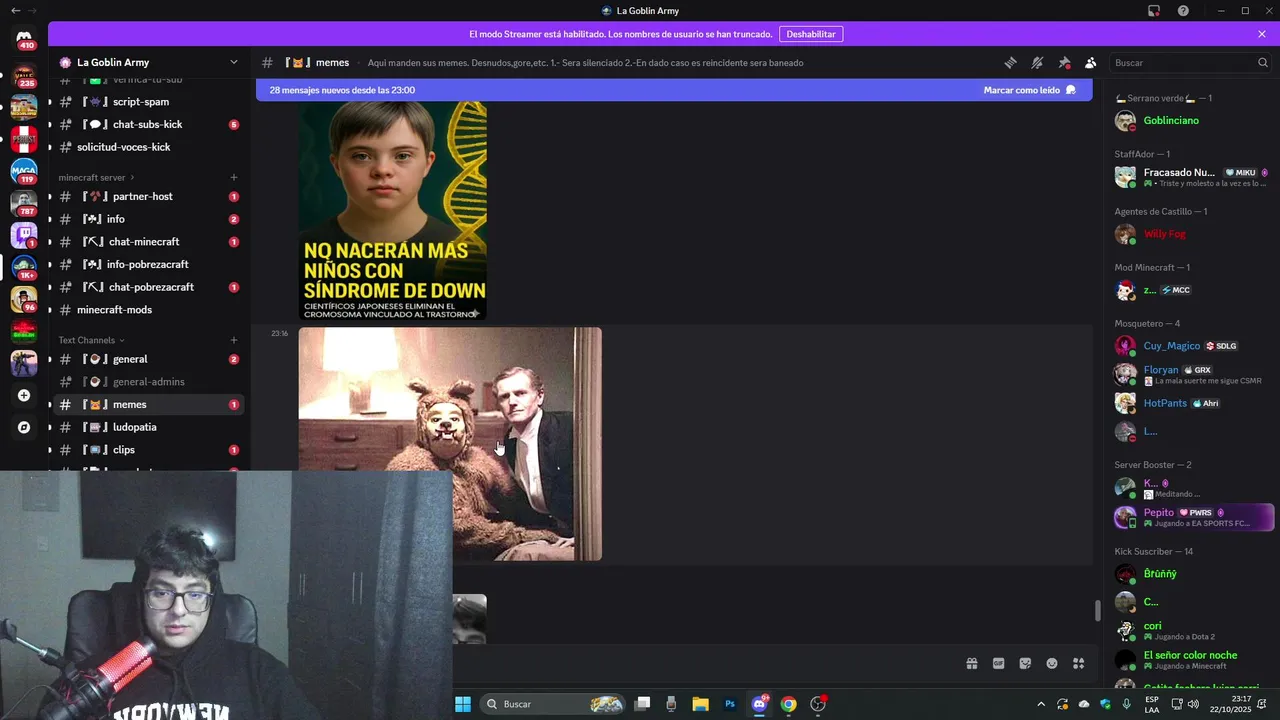Click the search magnifier icon in Discord
1280x720 pixels.
tap(1262, 62)
